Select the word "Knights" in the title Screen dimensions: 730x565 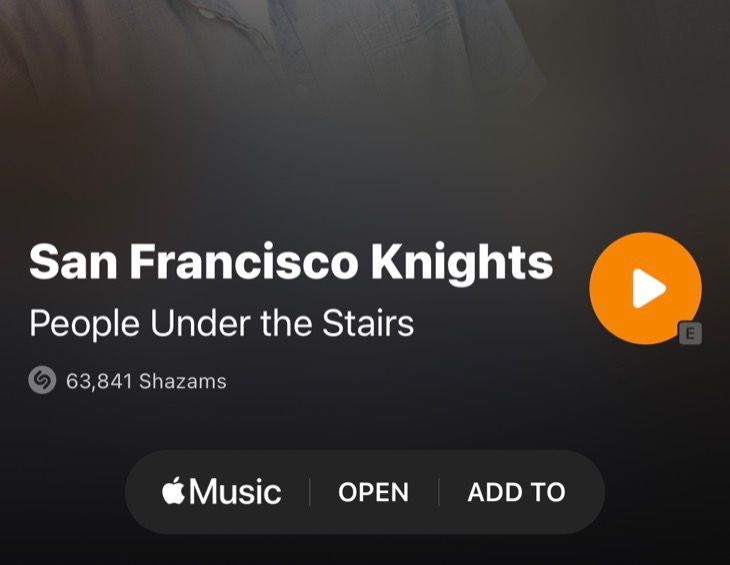coord(461,262)
